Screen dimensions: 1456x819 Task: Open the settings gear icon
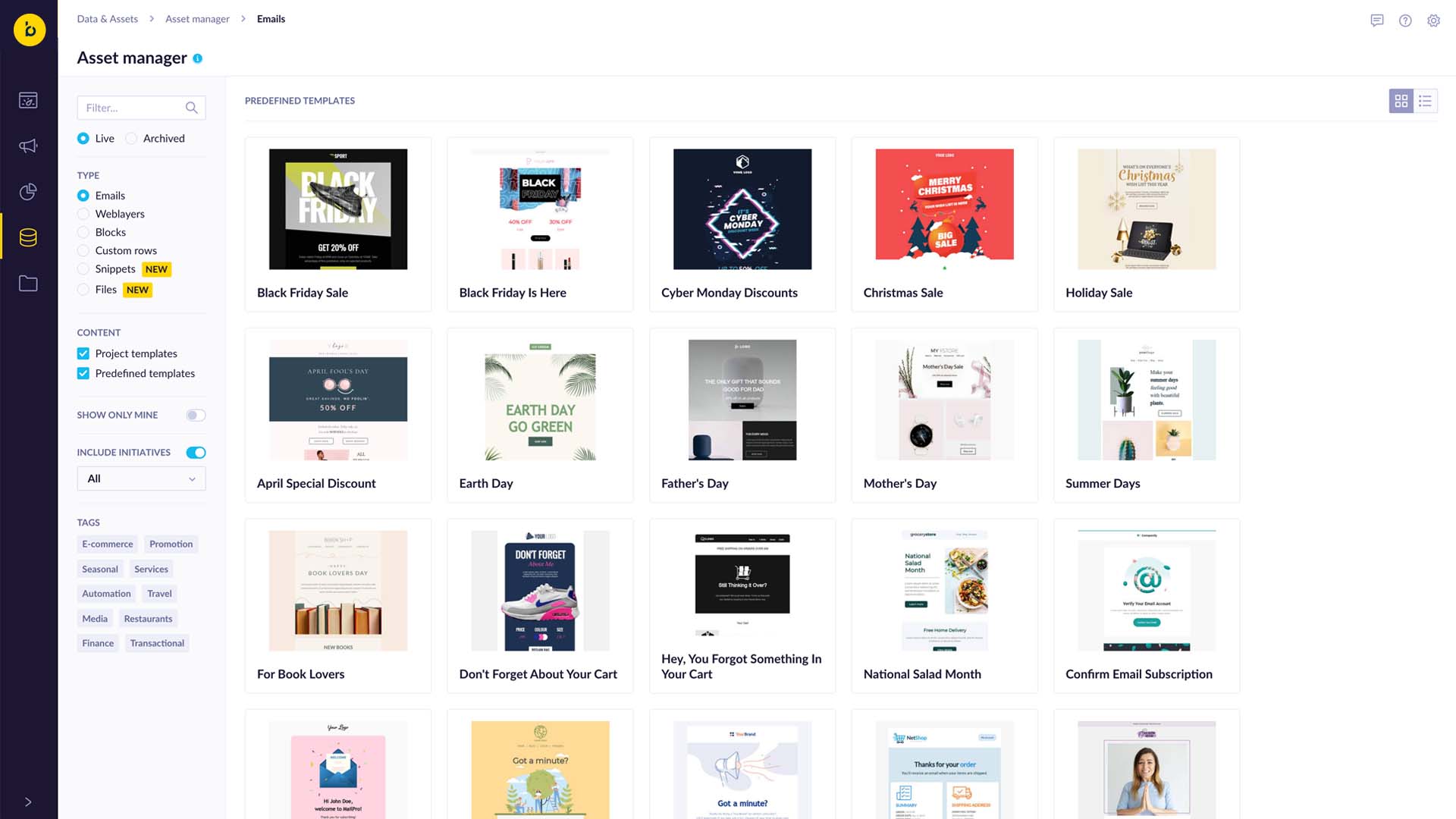point(1433,20)
